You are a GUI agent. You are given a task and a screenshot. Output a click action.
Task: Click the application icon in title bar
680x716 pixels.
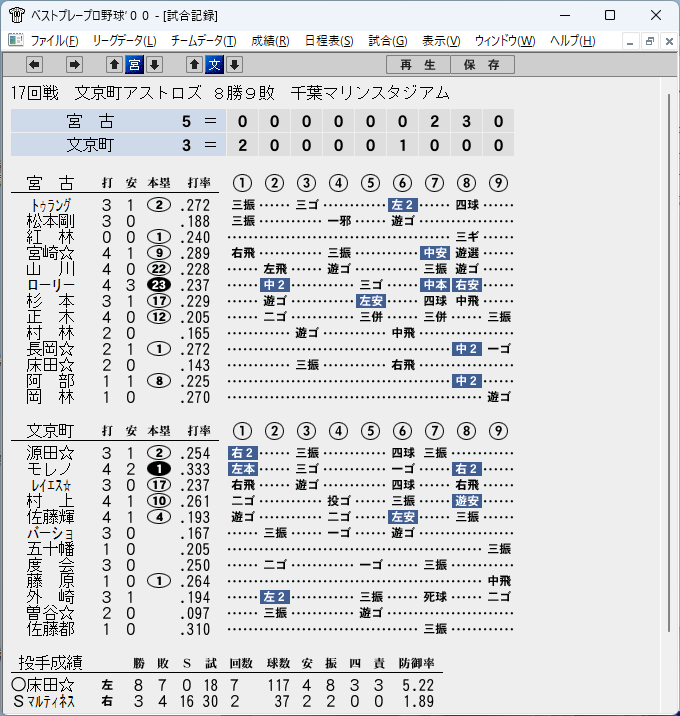(x=16, y=15)
